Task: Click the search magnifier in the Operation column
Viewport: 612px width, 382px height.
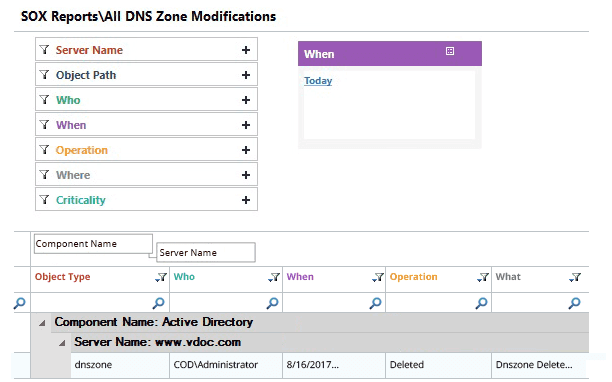Action: tap(481, 303)
